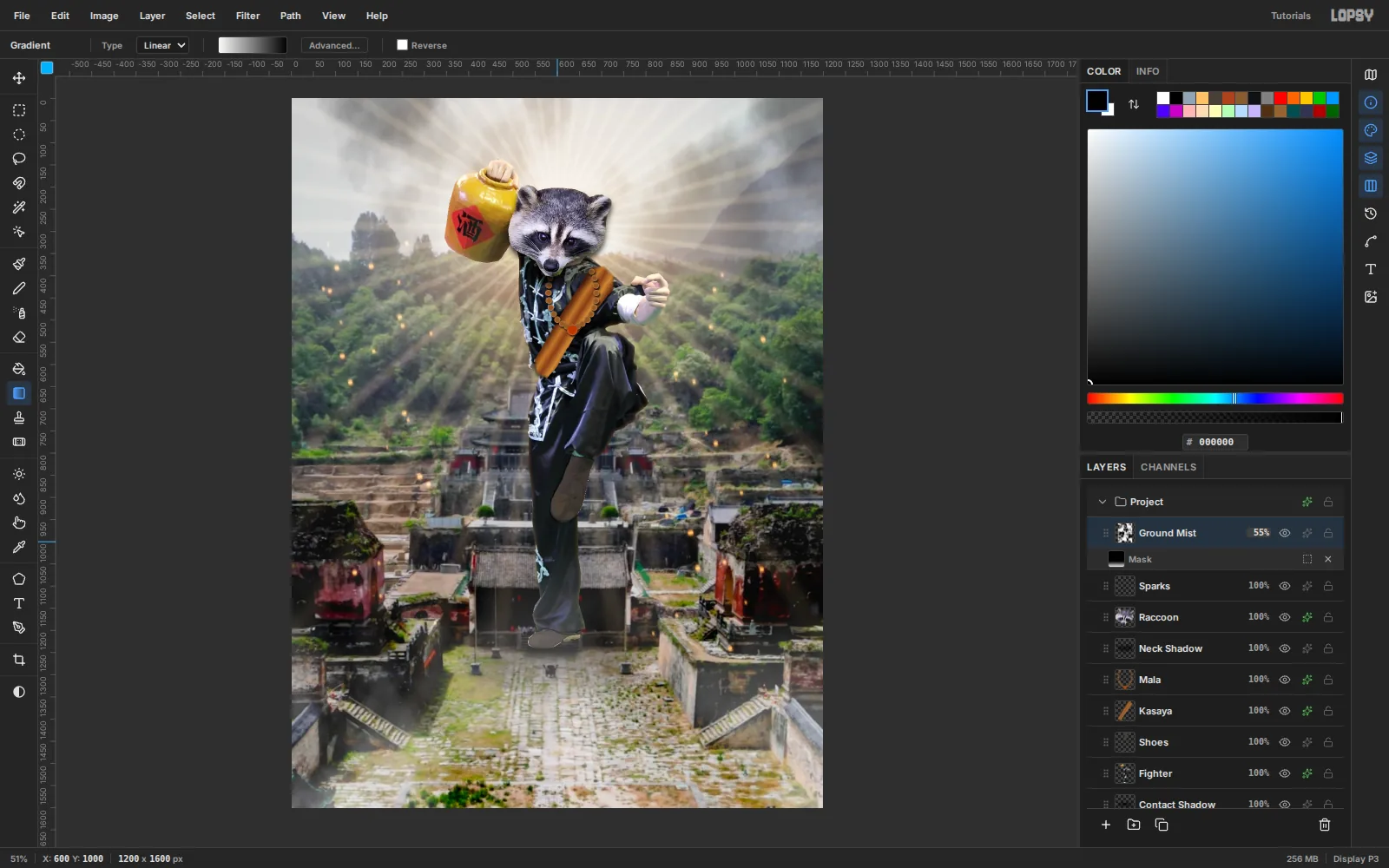
Task: Select the Pencil tool
Action: point(19,288)
